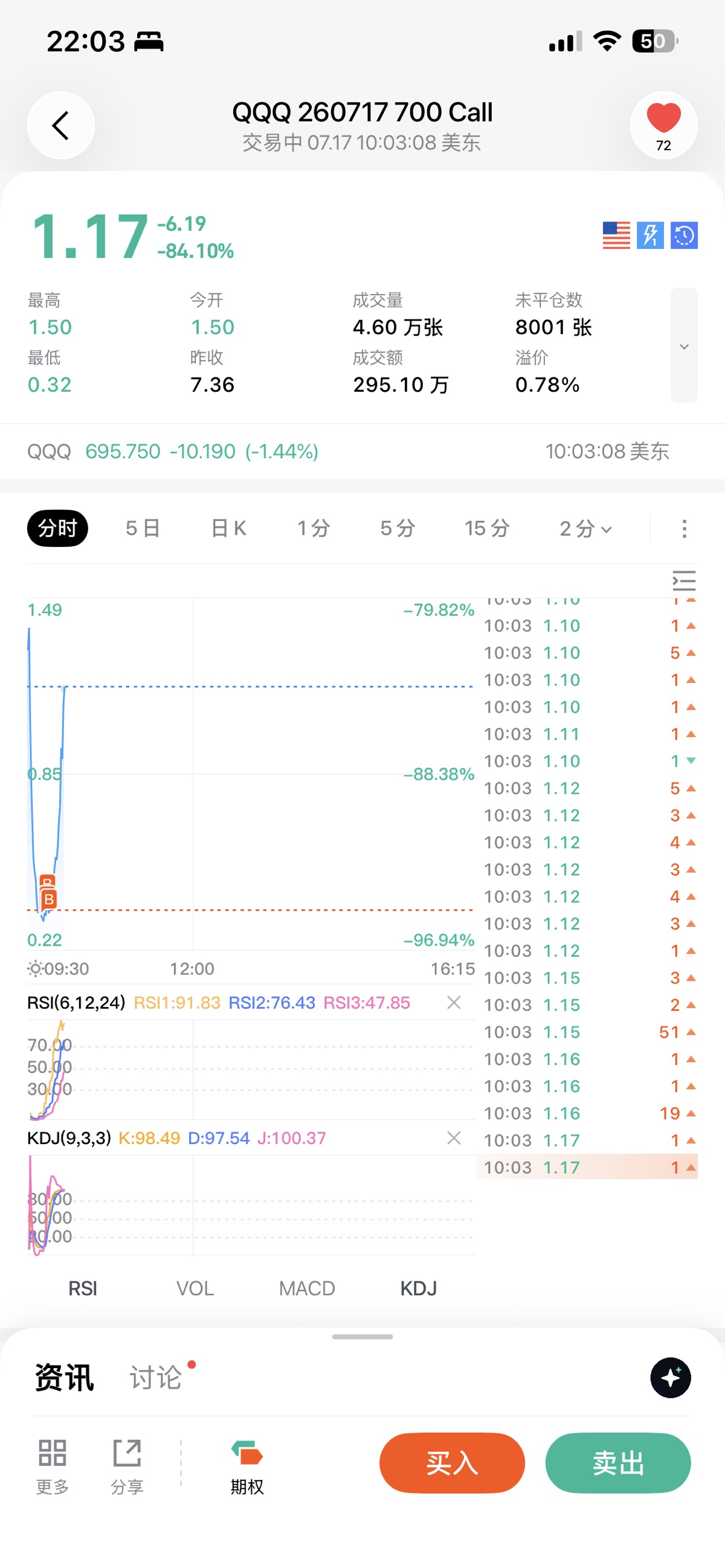Screen dimensions: 725x1568
Task: Switch to the 15分 chart tab
Action: pos(487,528)
